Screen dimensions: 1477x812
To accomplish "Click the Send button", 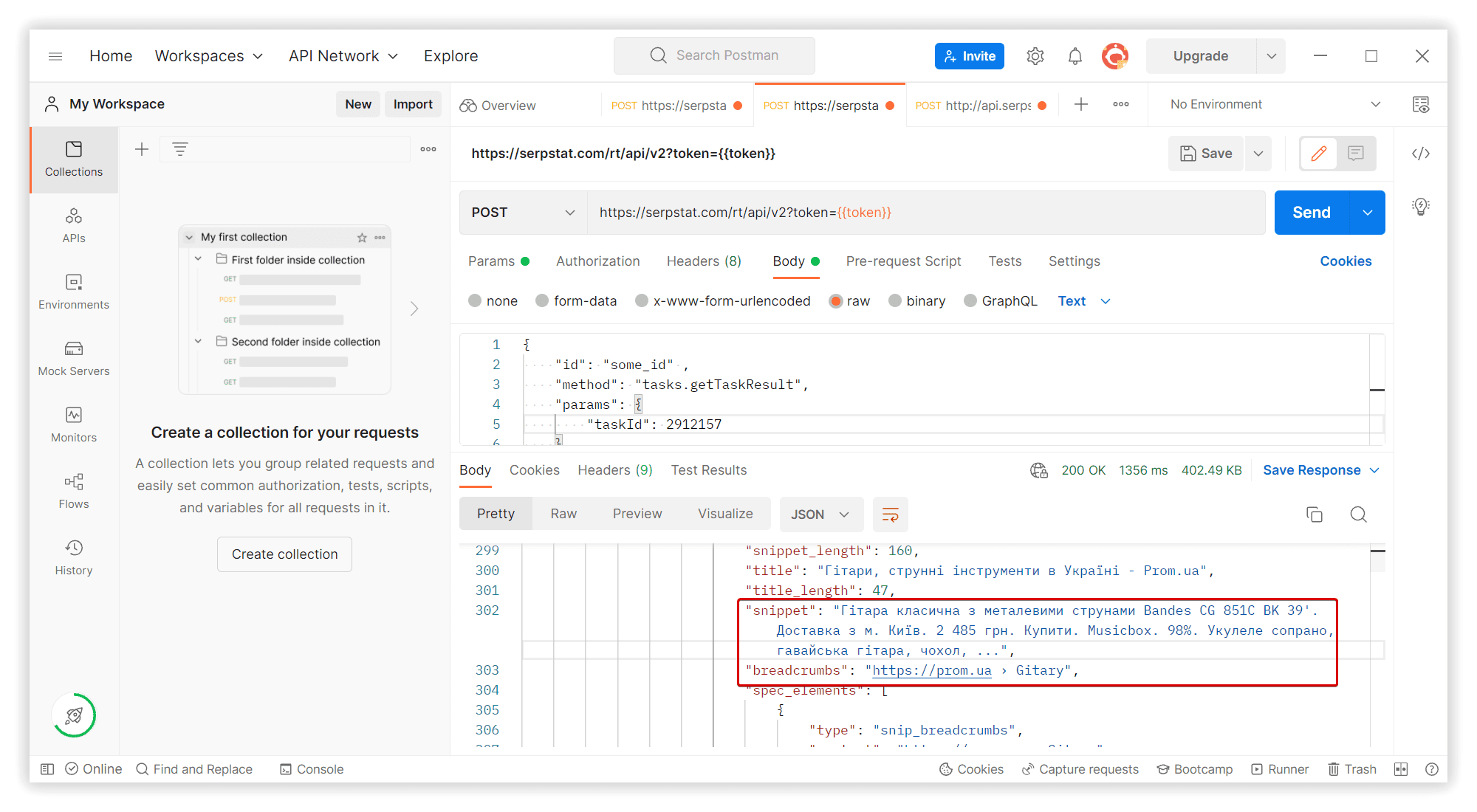I will pos(1312,213).
